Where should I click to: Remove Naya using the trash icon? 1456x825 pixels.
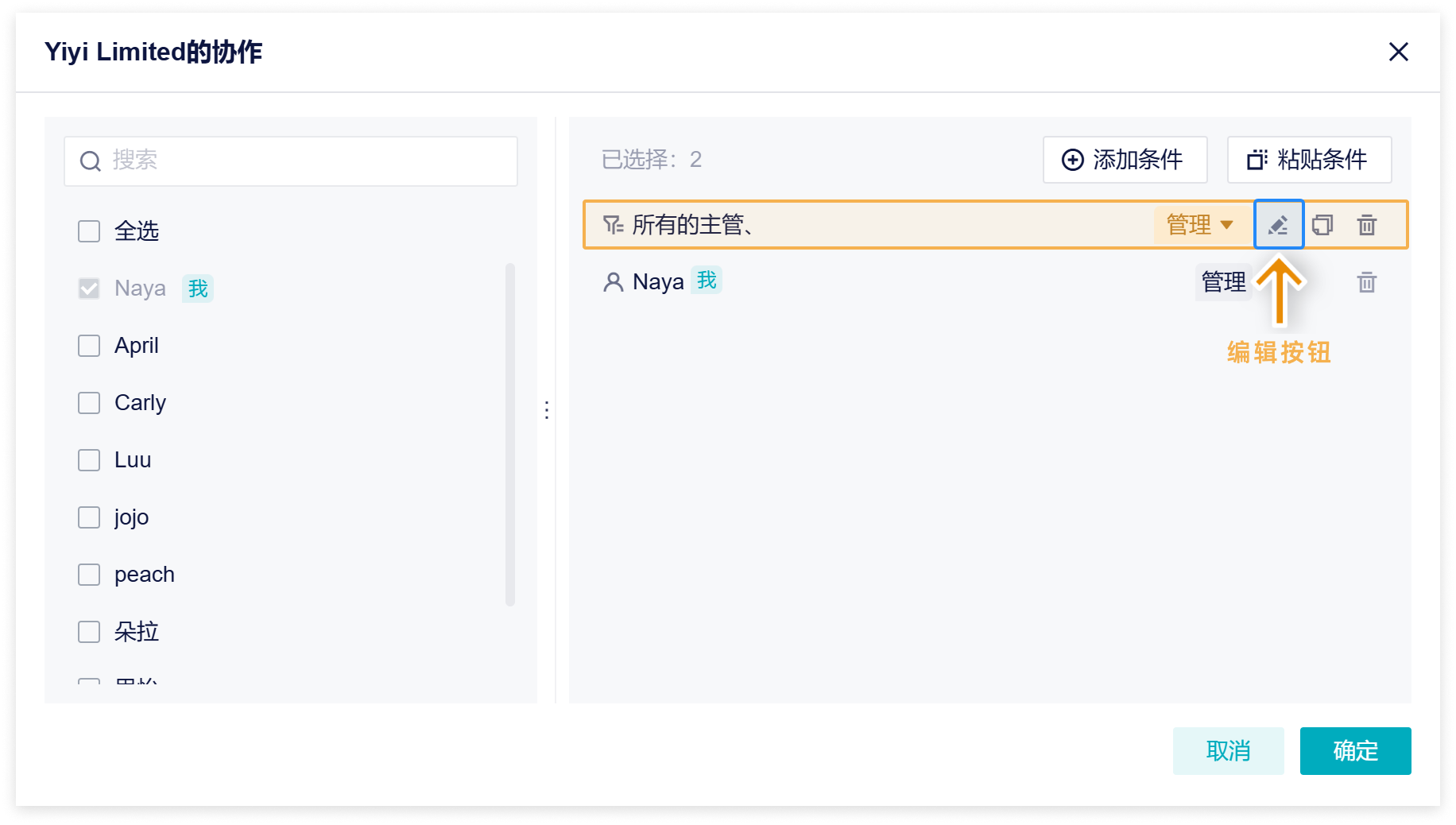pos(1367,282)
